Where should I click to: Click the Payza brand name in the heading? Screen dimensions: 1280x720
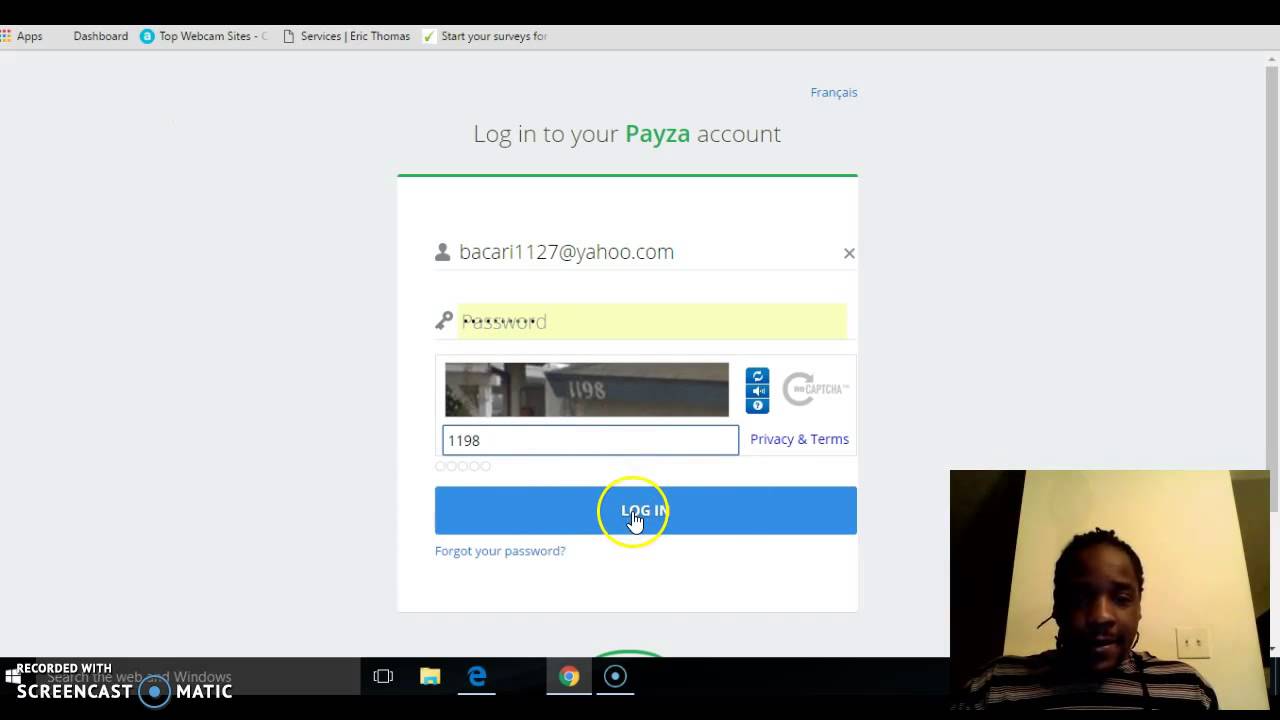(x=657, y=134)
